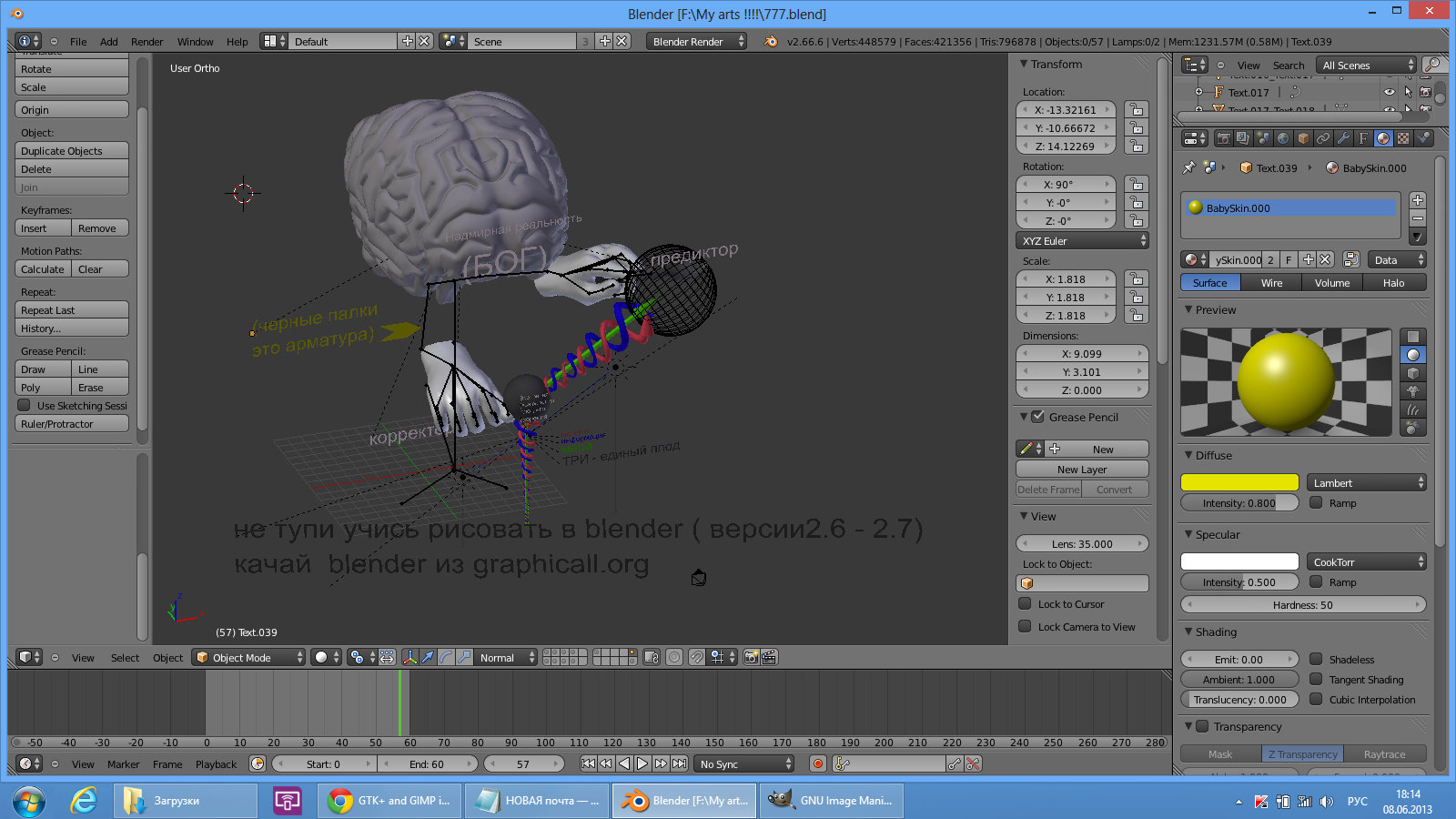The height and width of the screenshot is (819, 1456).
Task: Open the No Sync dropdown in timeline
Action: coord(744,763)
